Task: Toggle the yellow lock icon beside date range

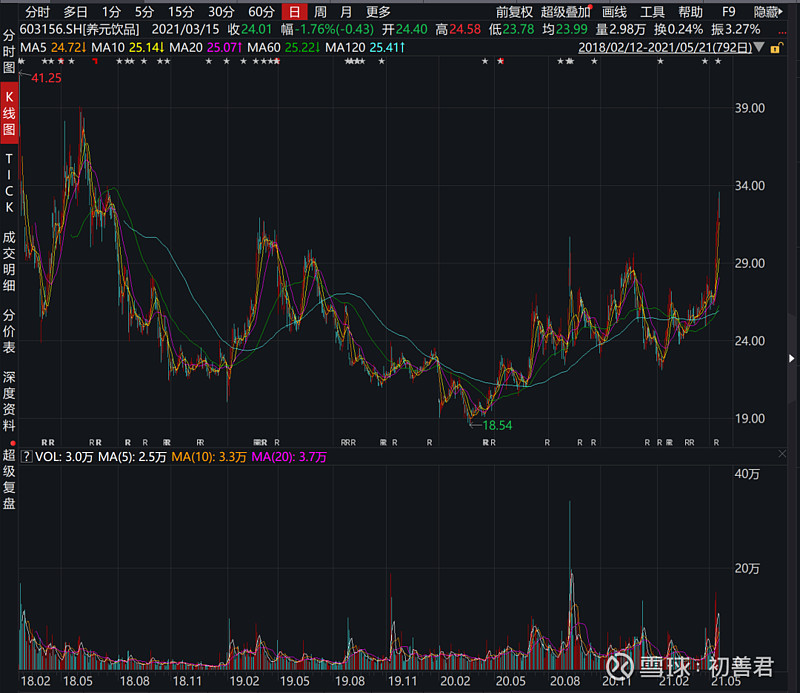Action: point(777,48)
